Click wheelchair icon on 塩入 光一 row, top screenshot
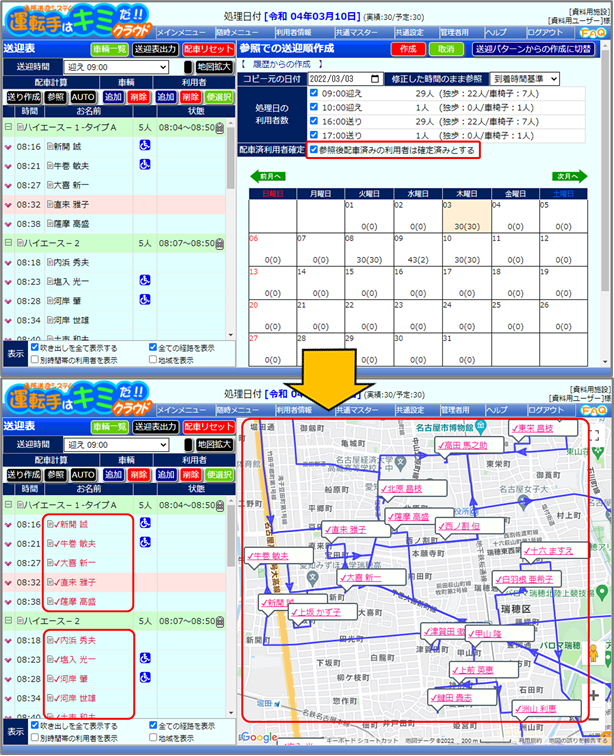This screenshot has width=614, height=756. pos(145,280)
